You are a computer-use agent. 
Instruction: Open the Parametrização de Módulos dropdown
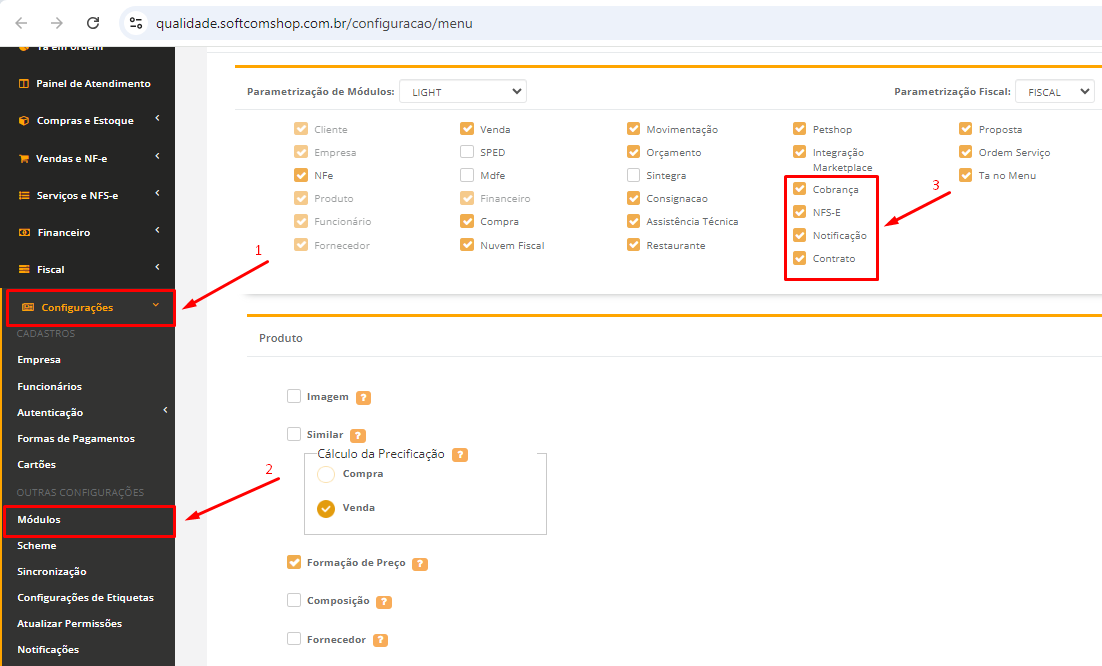(x=462, y=92)
